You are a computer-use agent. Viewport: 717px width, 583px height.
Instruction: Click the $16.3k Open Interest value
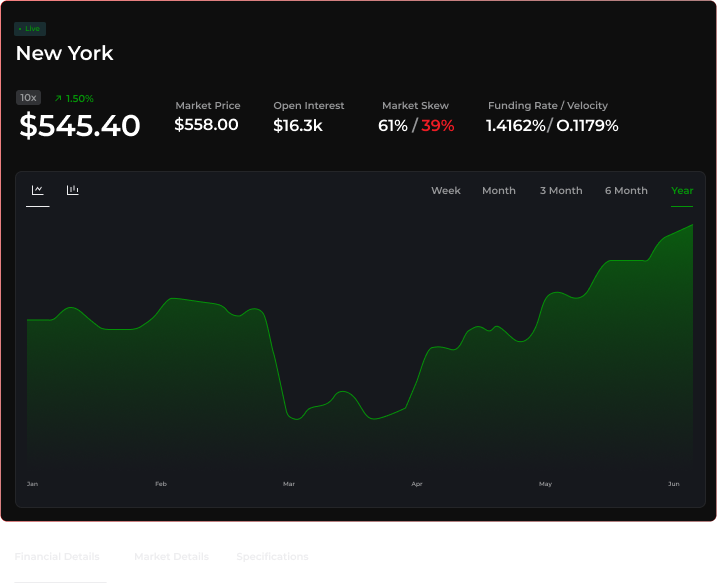pos(298,126)
